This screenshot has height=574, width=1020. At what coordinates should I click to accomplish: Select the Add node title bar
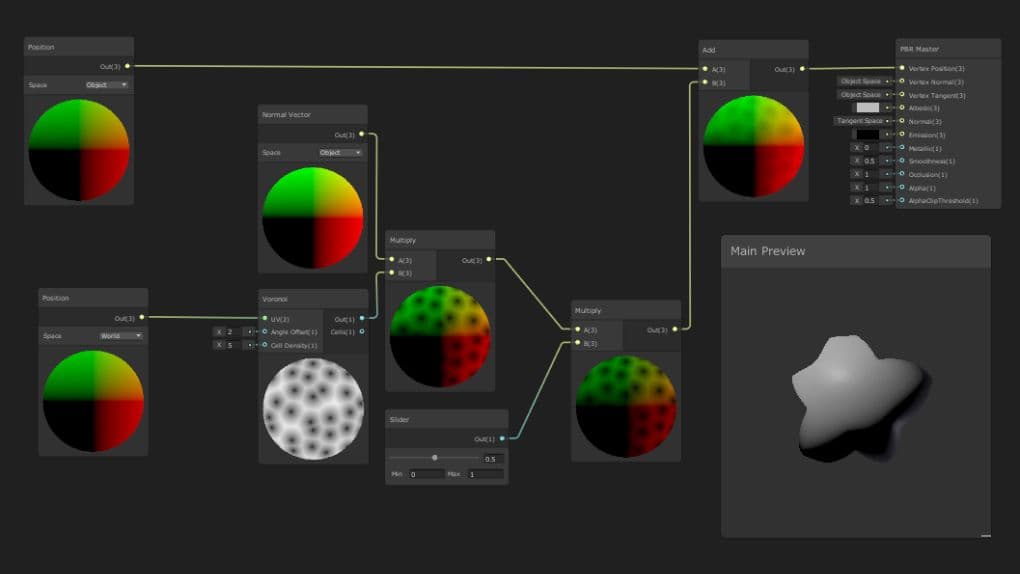click(x=753, y=49)
